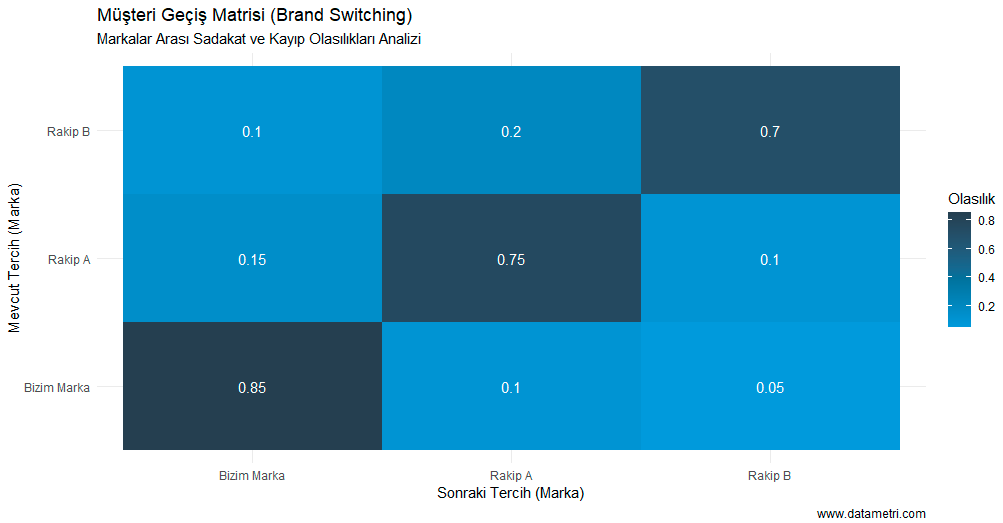This screenshot has width=1003, height=523.
Task: Click the cell for Rakip A row, Rakip B column
Action: coord(769,259)
